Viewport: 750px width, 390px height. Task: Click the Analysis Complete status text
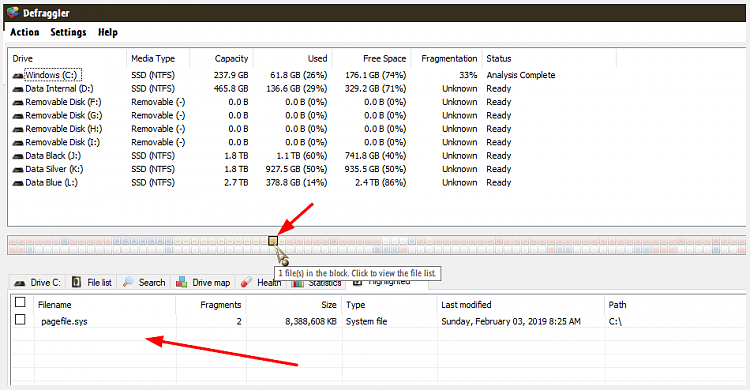(x=521, y=75)
